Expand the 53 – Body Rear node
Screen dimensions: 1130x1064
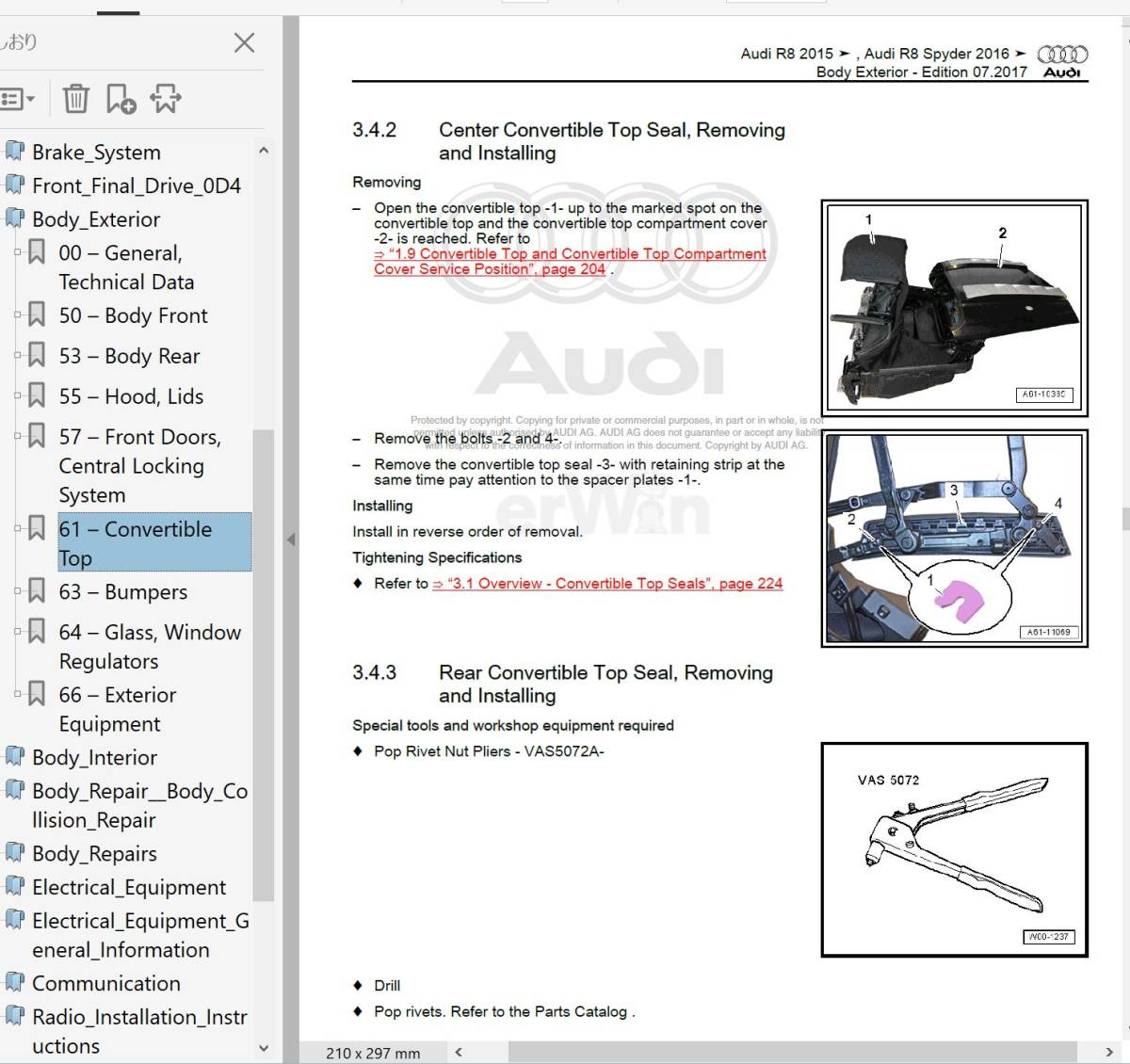[x=18, y=355]
